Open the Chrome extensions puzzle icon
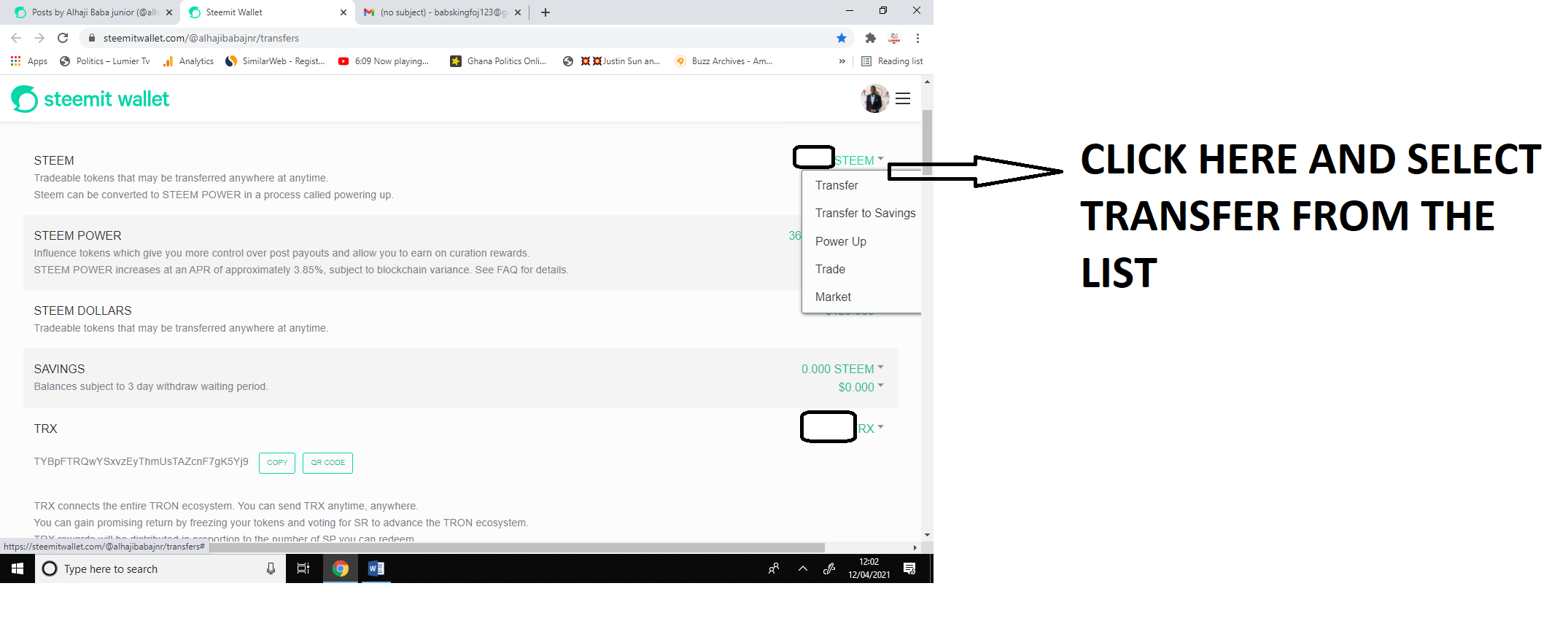Image resolution: width=1568 pixels, height=637 pixels. (870, 38)
